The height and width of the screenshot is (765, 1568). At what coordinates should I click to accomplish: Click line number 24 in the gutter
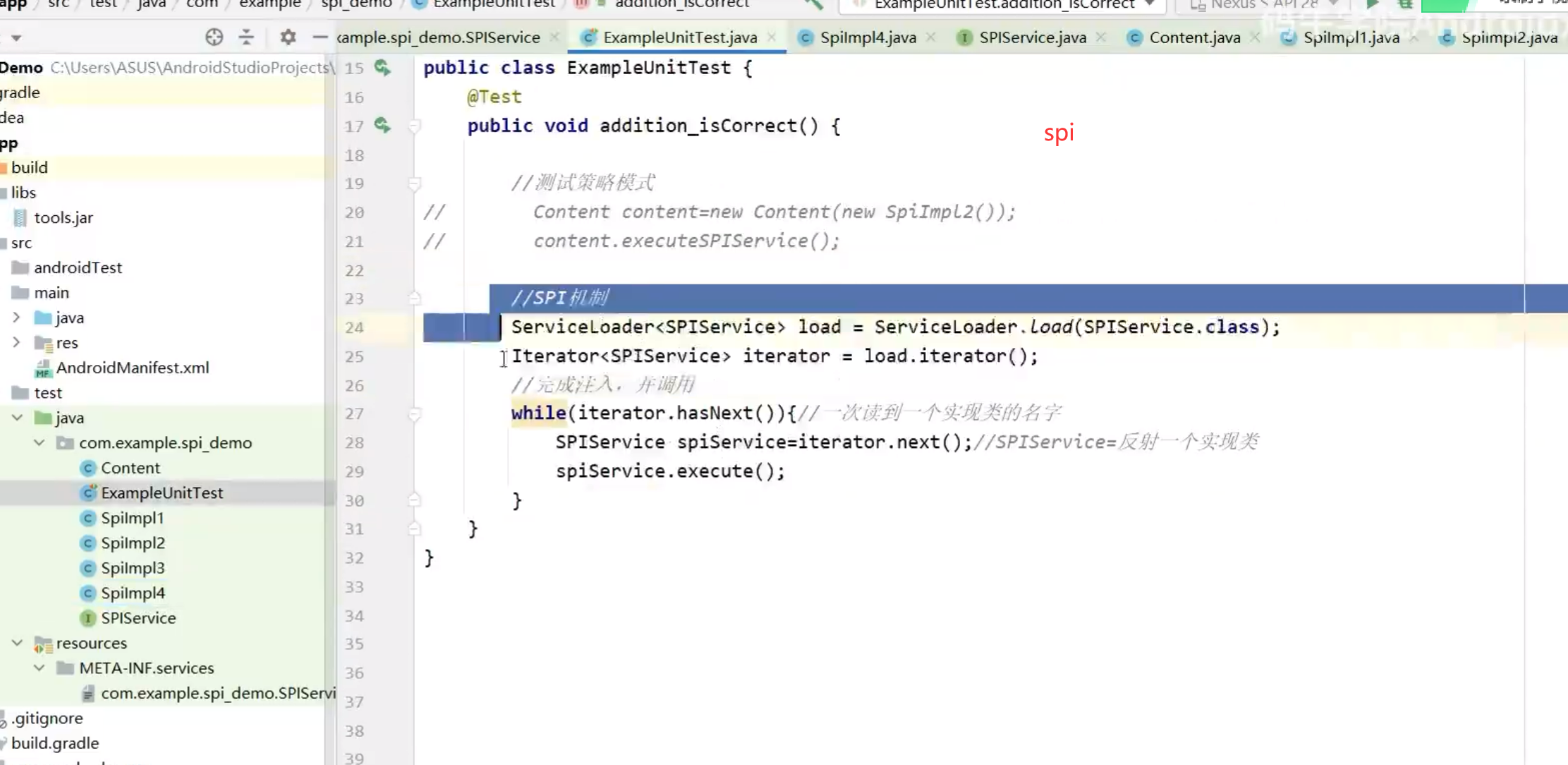coord(354,327)
